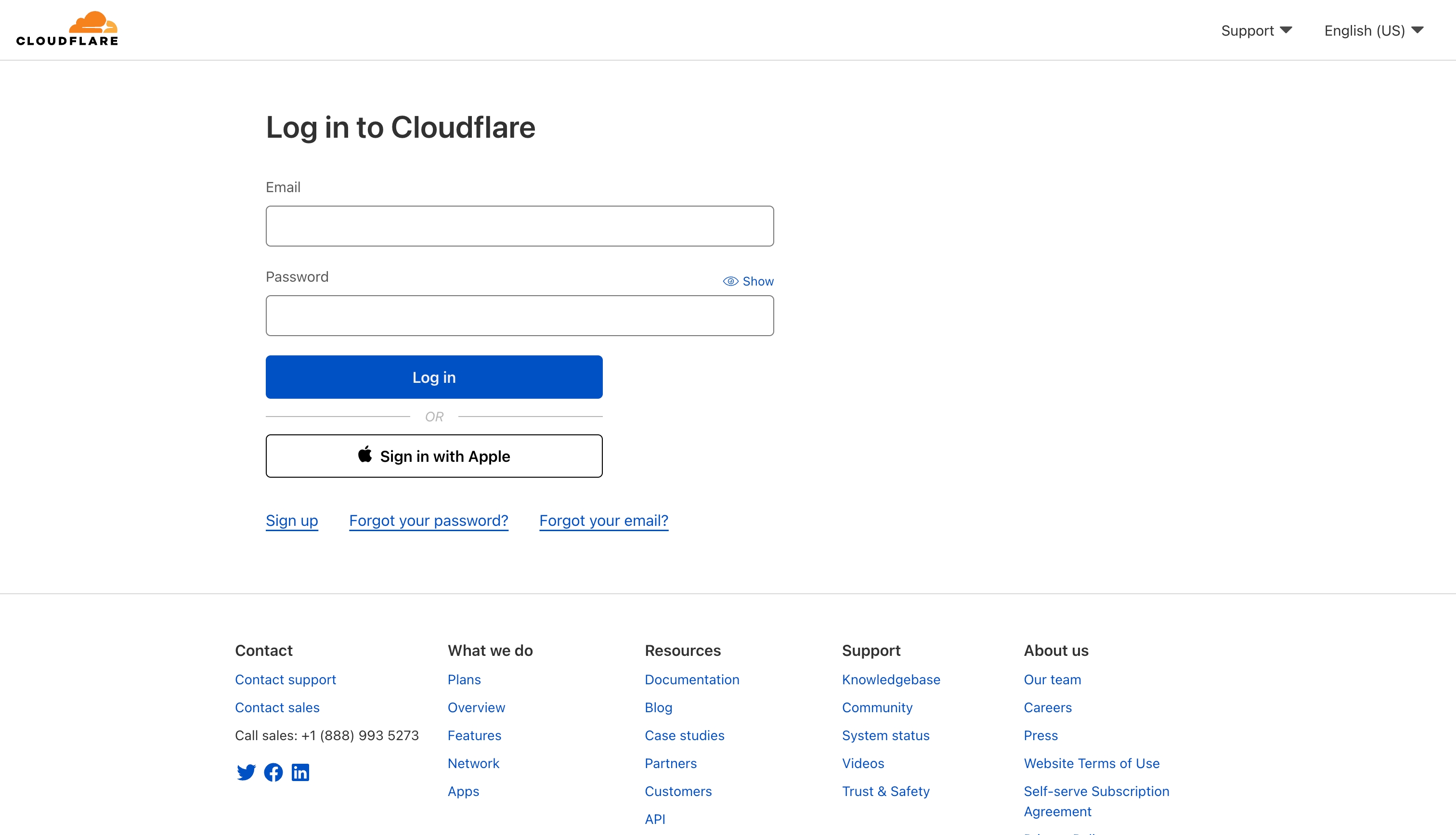This screenshot has height=835, width=1456.
Task: Open Cloudflare's LinkedIn page
Action: tap(300, 772)
